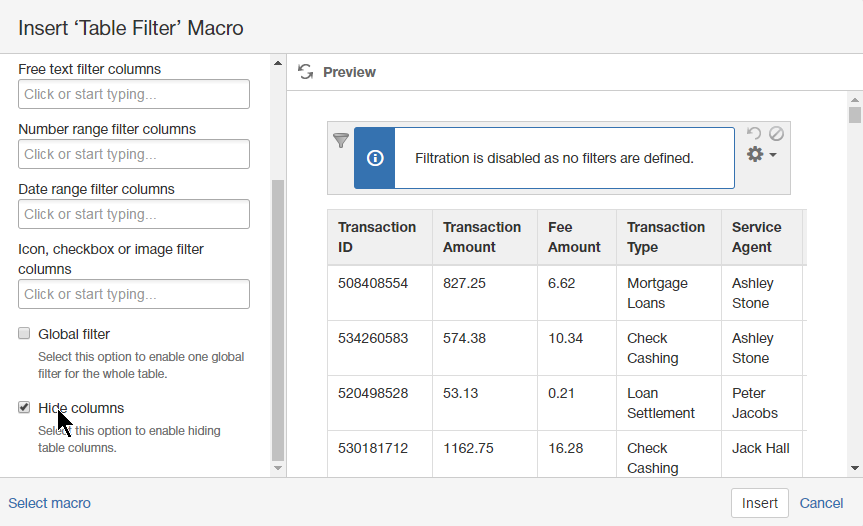The image size is (863, 526).
Task: Click the Insert button
Action: 759,503
